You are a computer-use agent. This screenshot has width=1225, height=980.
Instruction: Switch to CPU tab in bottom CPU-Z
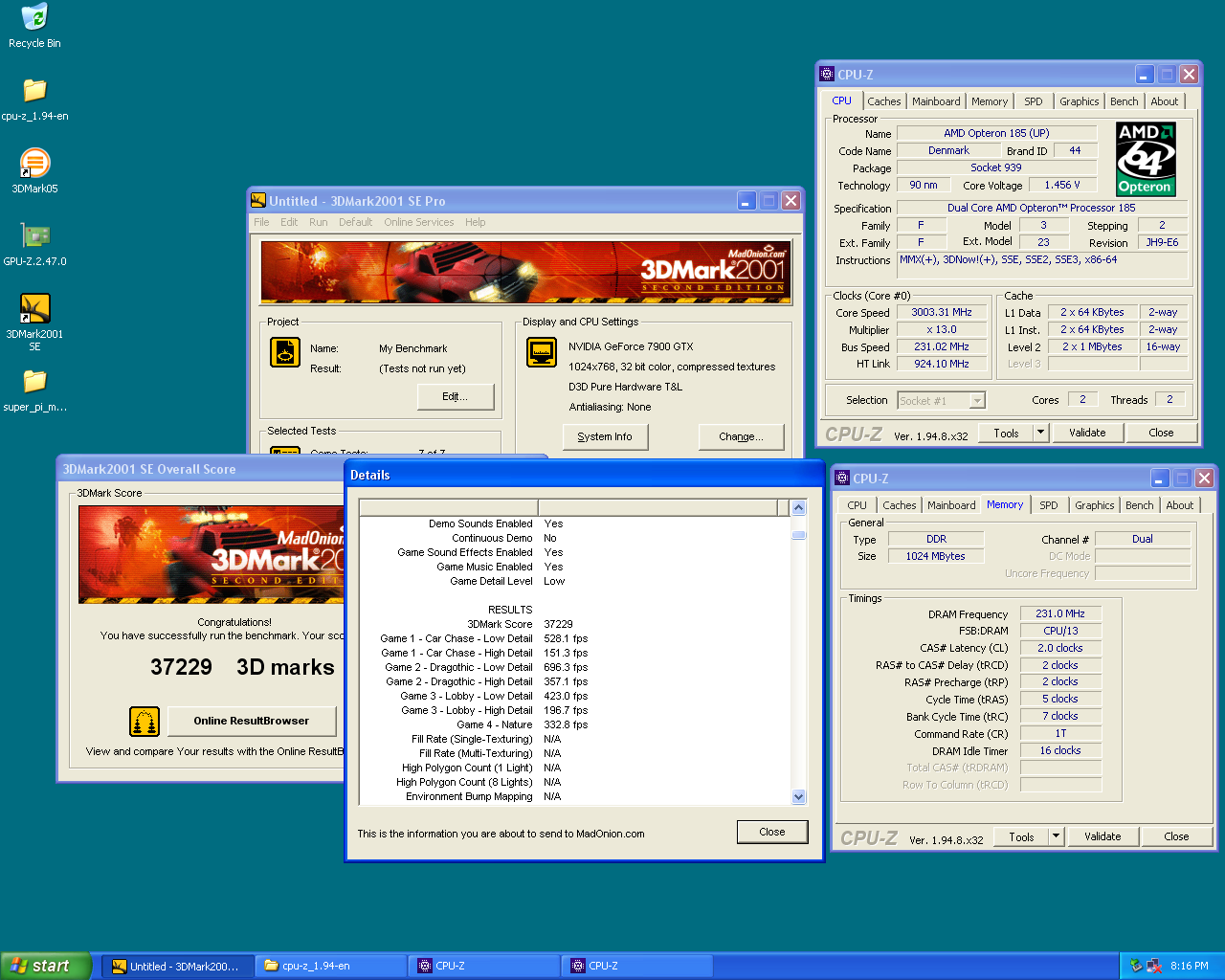(x=857, y=505)
